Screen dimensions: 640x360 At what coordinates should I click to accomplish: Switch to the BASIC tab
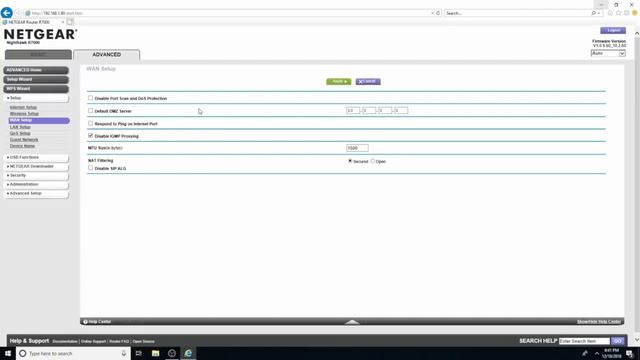38,55
